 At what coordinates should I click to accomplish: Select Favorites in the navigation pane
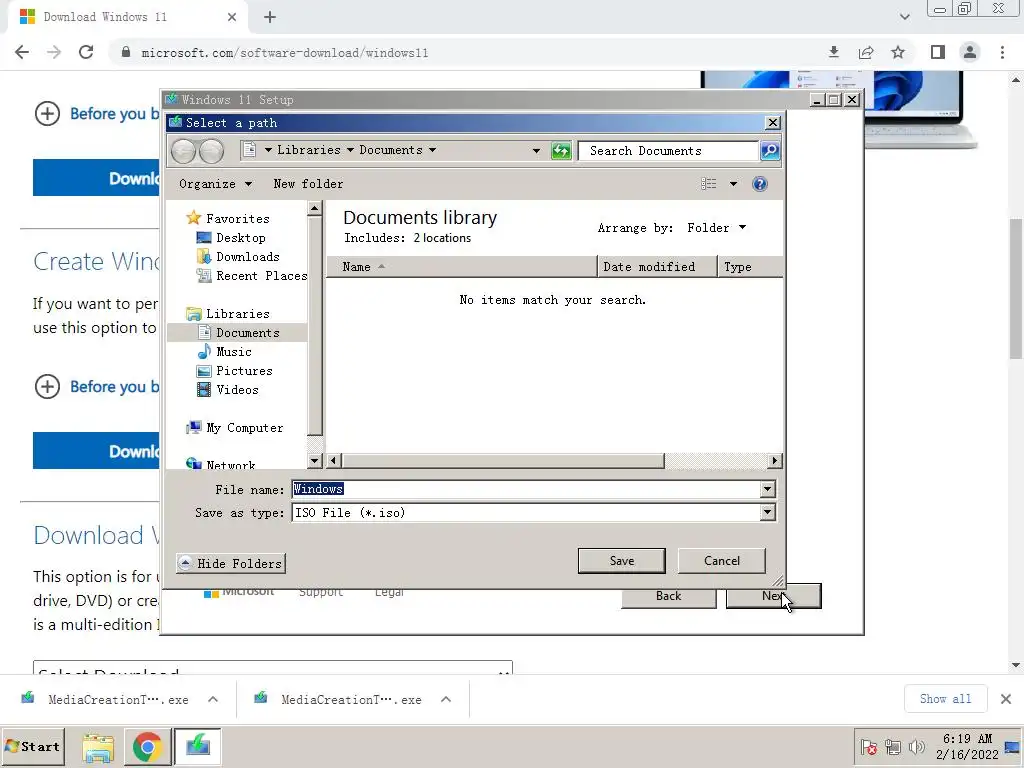(238, 219)
